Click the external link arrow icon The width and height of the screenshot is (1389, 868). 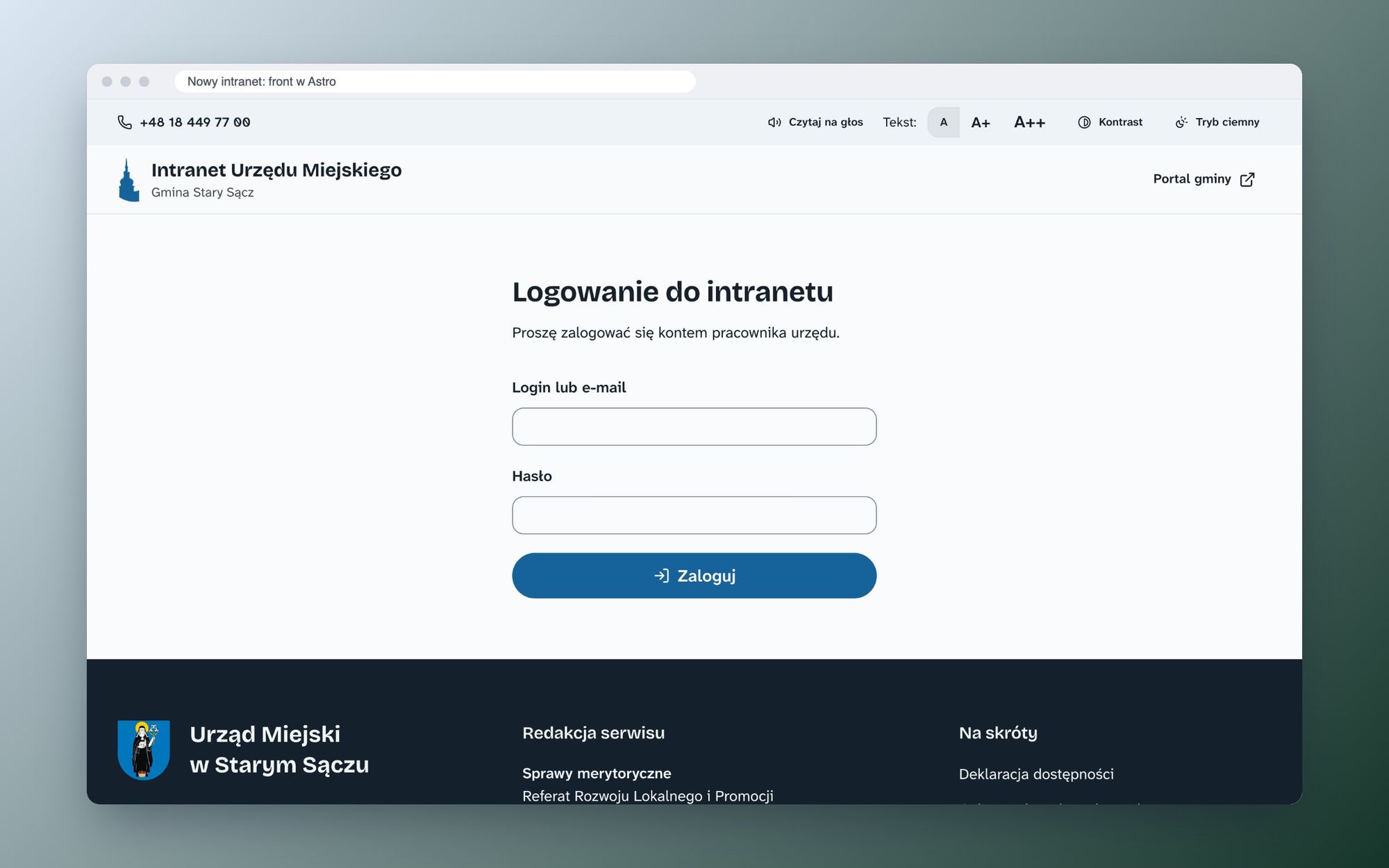coord(1247,179)
